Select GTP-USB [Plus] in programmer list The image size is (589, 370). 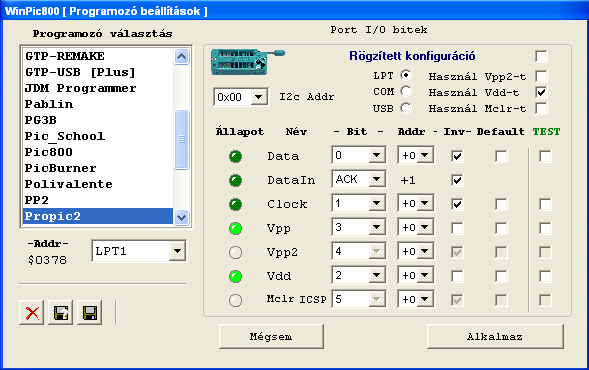(98, 72)
